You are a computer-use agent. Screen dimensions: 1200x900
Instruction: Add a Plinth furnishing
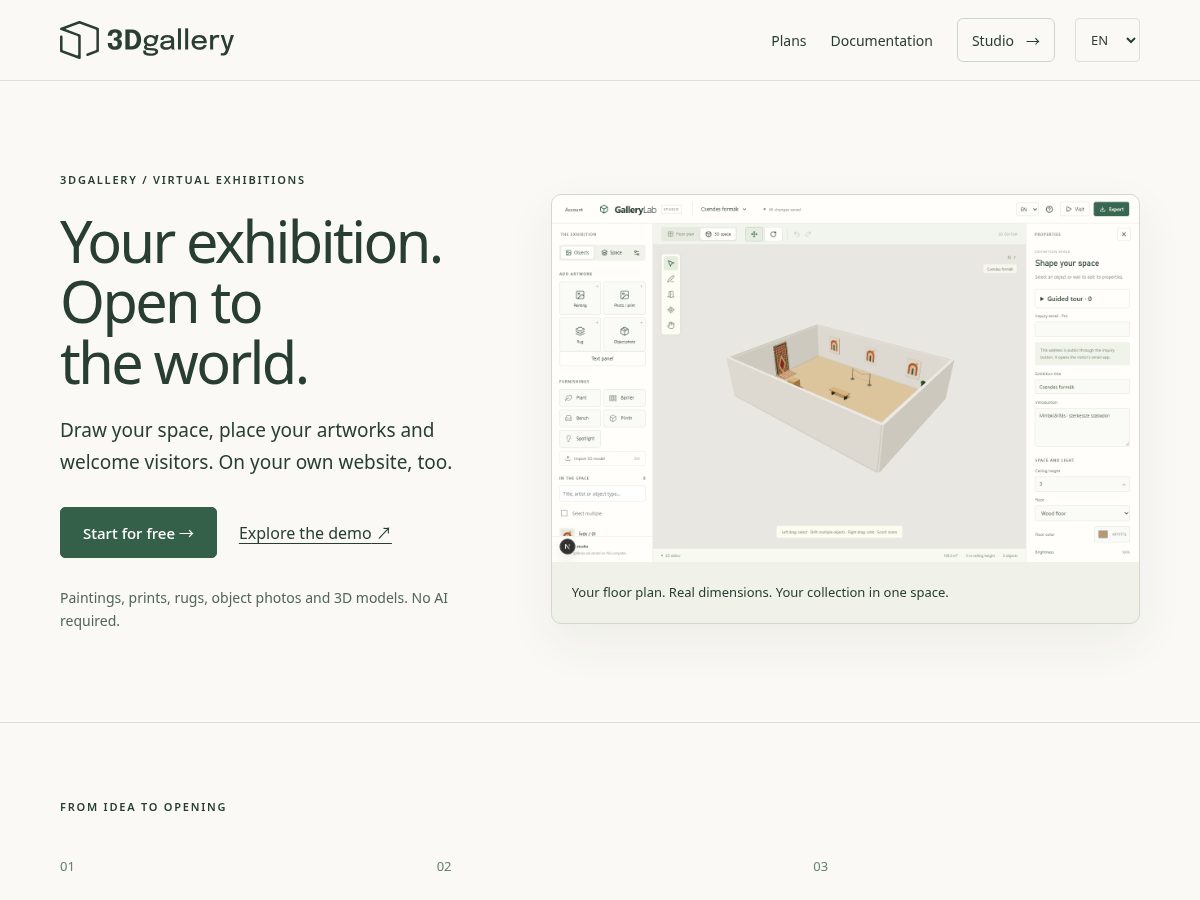click(x=624, y=418)
